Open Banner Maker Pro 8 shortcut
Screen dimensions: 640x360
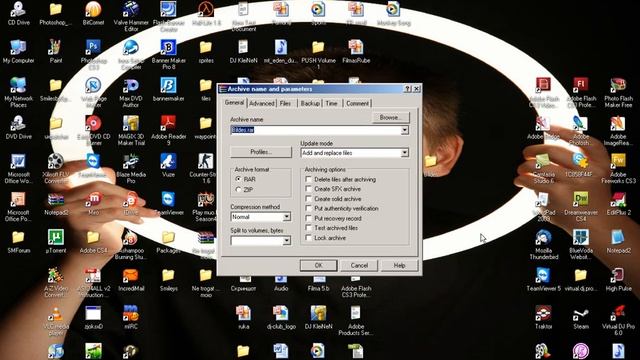169,54
